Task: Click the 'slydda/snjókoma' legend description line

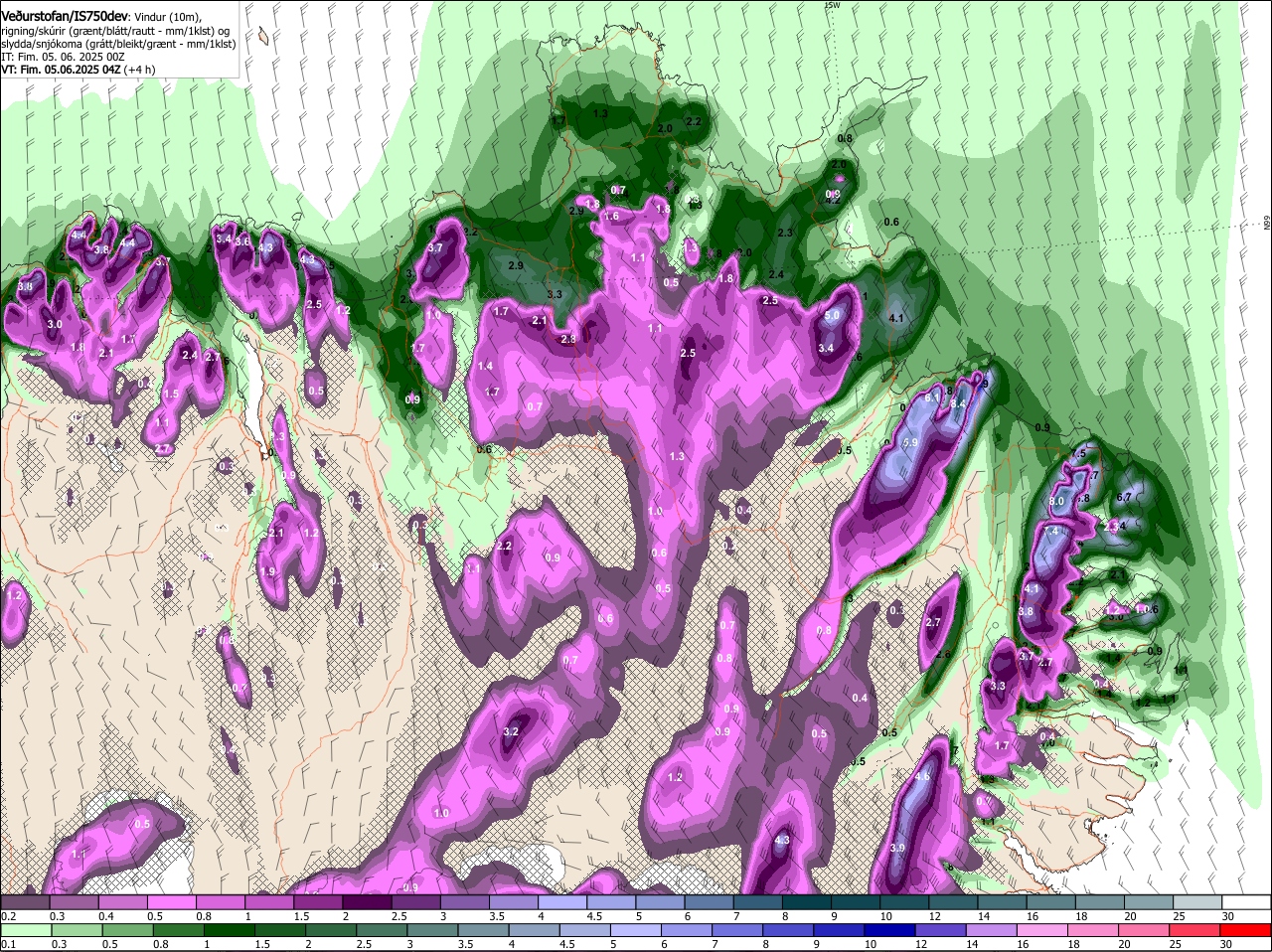Action: point(117,45)
